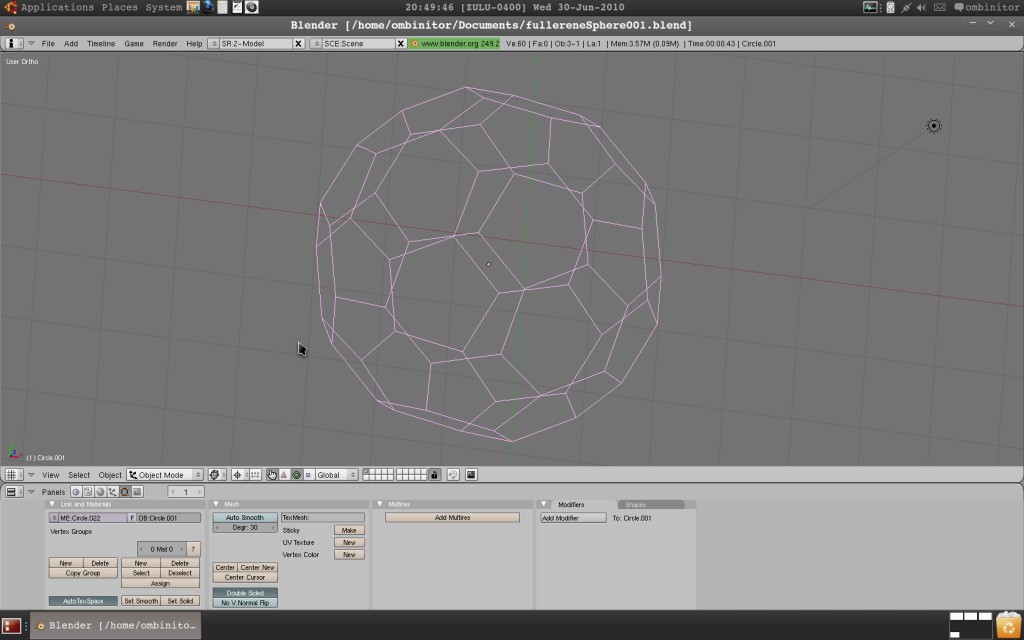
Task: Enable Auto Smooth shading
Action: tap(245, 517)
